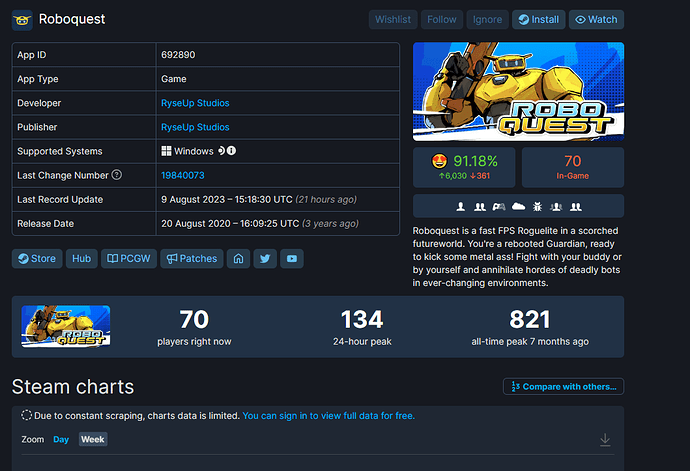Click the bug-shaped category icon
The image size is (690, 471).
point(537,206)
